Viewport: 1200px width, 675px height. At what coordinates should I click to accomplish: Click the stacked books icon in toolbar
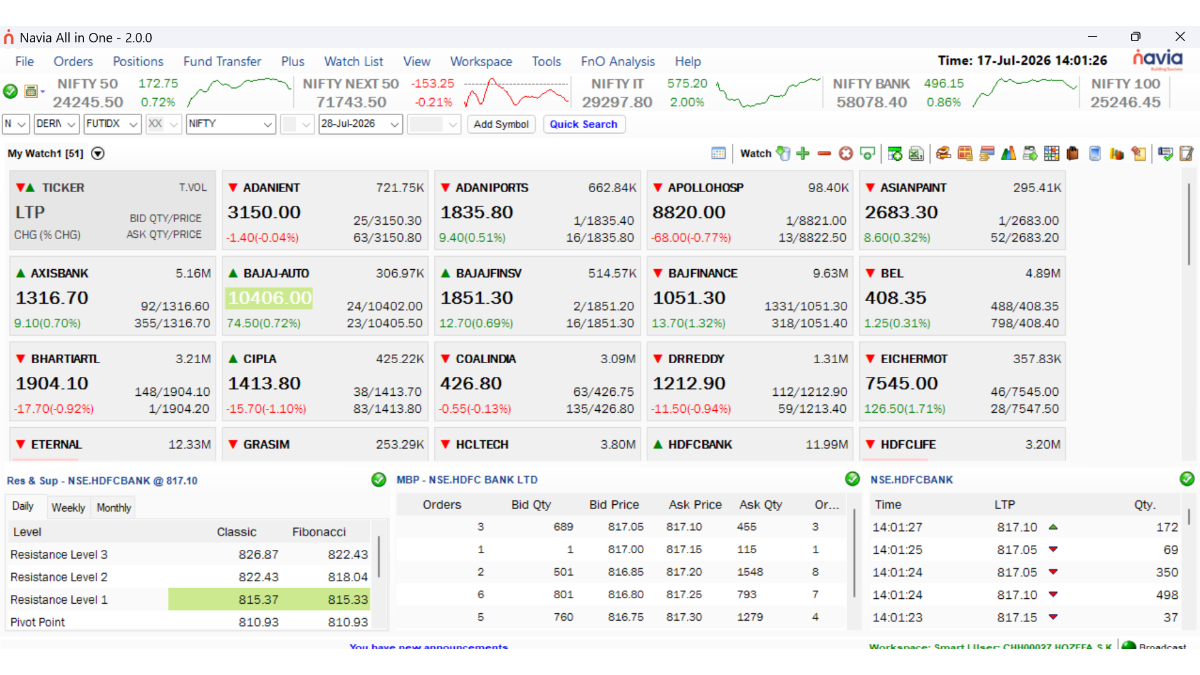coord(943,153)
